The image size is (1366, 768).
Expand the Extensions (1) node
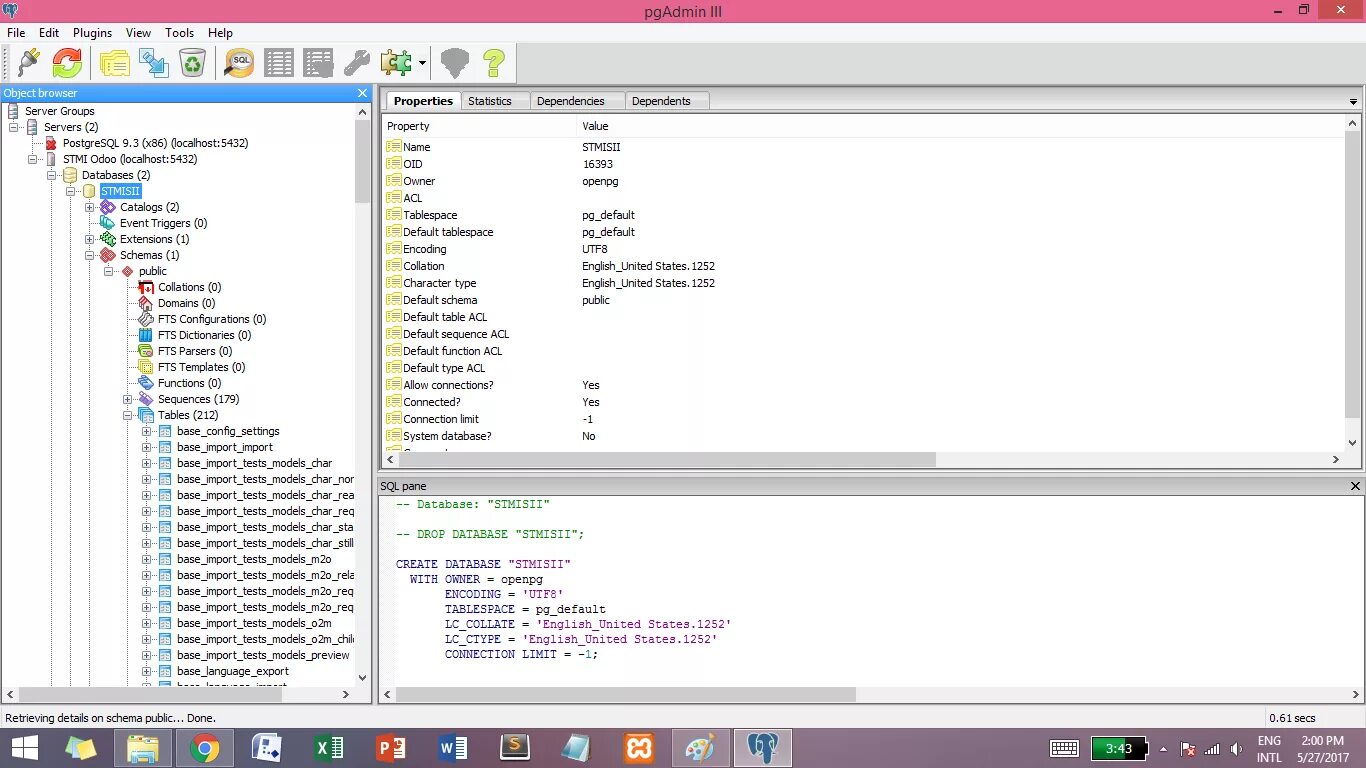tap(90, 239)
